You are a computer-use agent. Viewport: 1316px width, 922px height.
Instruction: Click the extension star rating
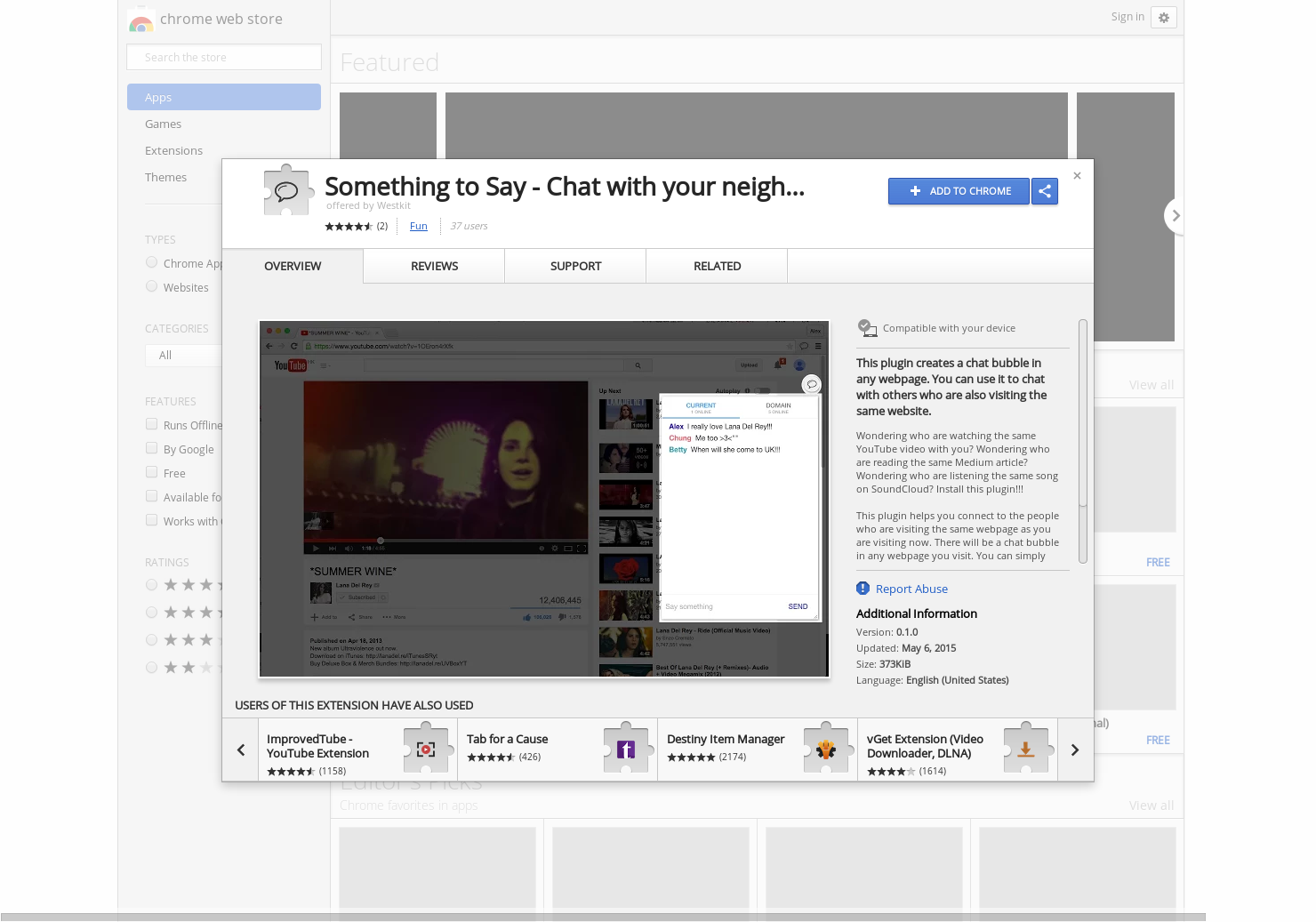[349, 227]
